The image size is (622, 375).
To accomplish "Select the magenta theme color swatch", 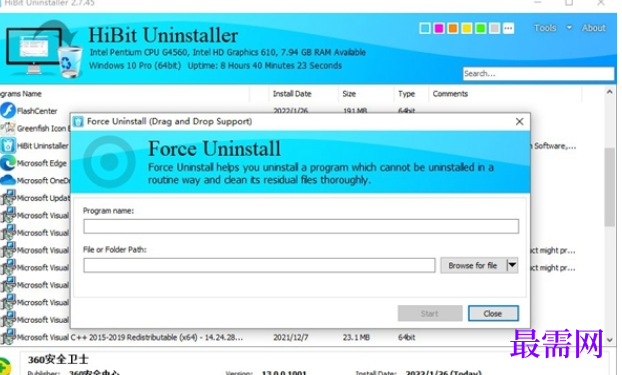I will [x=439, y=28].
